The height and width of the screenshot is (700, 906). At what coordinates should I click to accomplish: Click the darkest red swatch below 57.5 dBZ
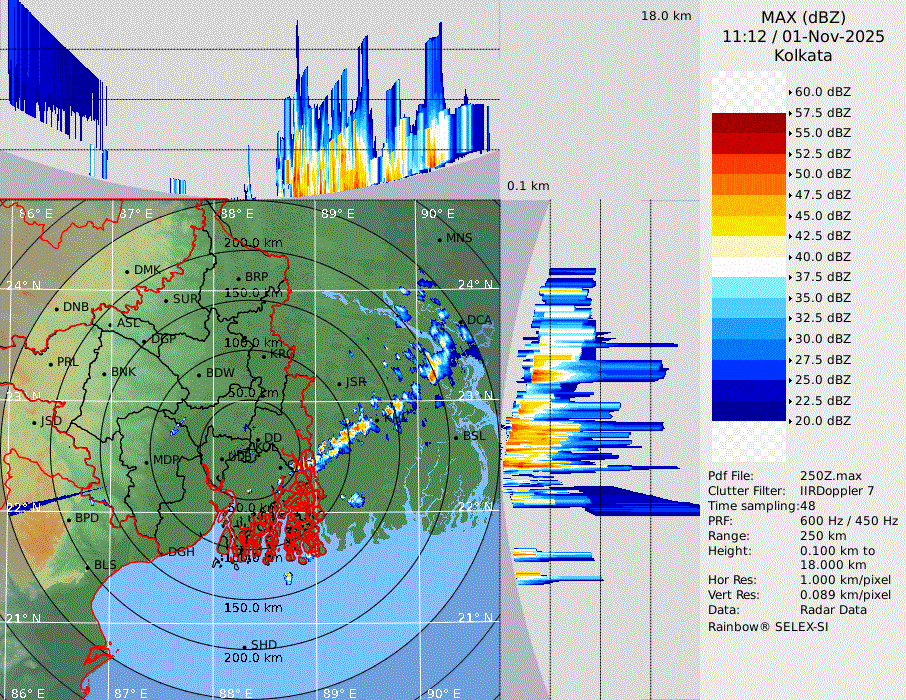[749, 123]
